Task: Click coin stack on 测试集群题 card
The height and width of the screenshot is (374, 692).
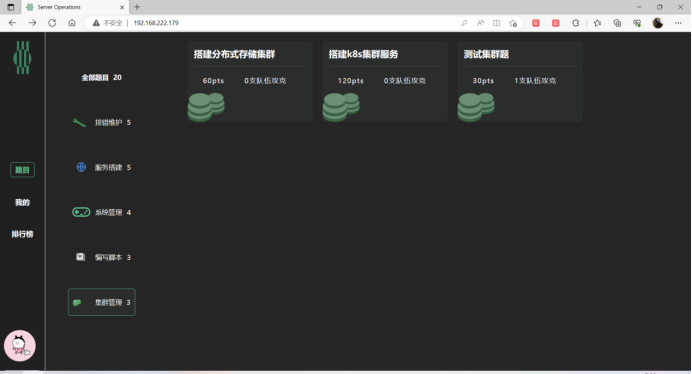Action: point(476,107)
